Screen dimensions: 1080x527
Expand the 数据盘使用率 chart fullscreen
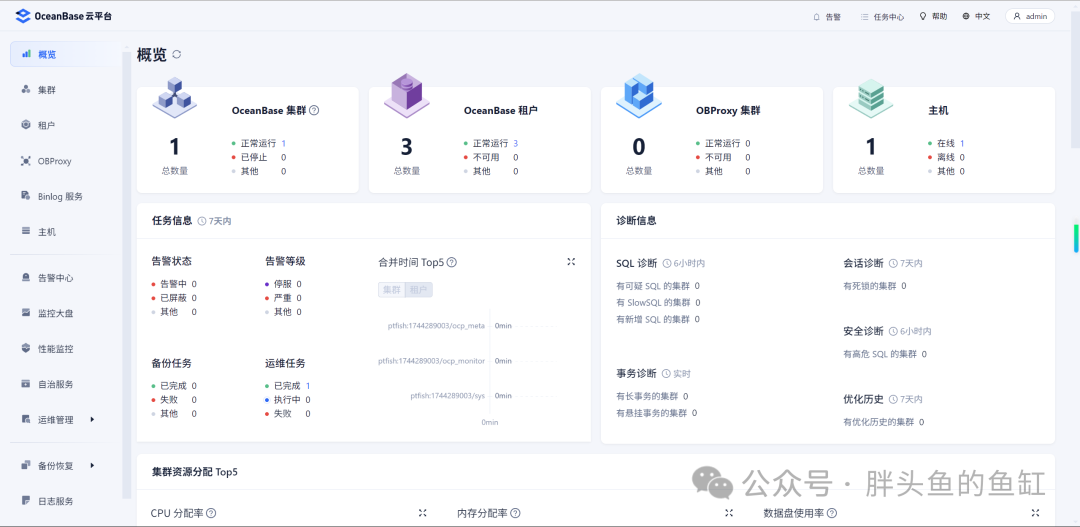tap(1035, 513)
